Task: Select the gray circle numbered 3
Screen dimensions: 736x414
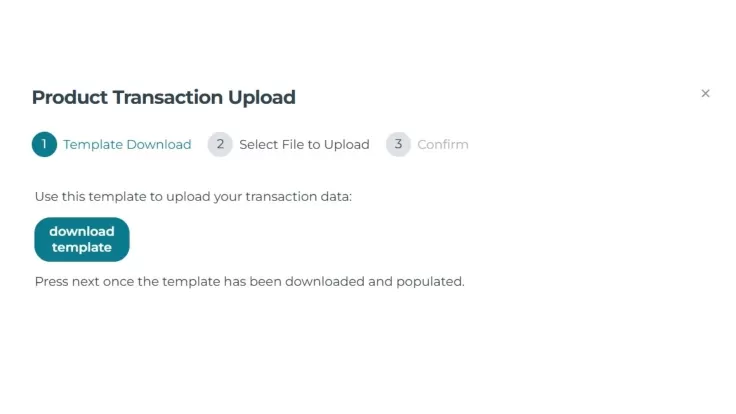Action: (398, 144)
